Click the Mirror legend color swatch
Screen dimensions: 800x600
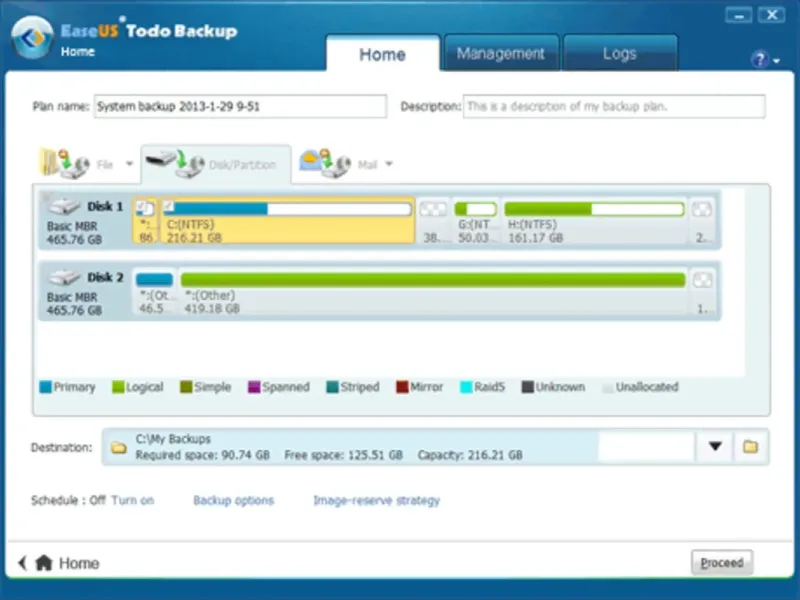(x=402, y=387)
